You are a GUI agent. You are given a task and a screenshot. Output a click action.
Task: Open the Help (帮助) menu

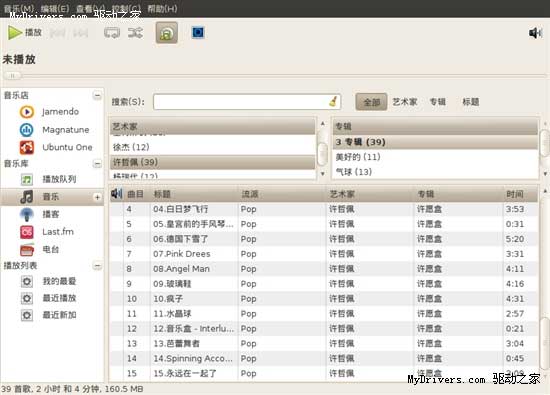[x=162, y=8]
